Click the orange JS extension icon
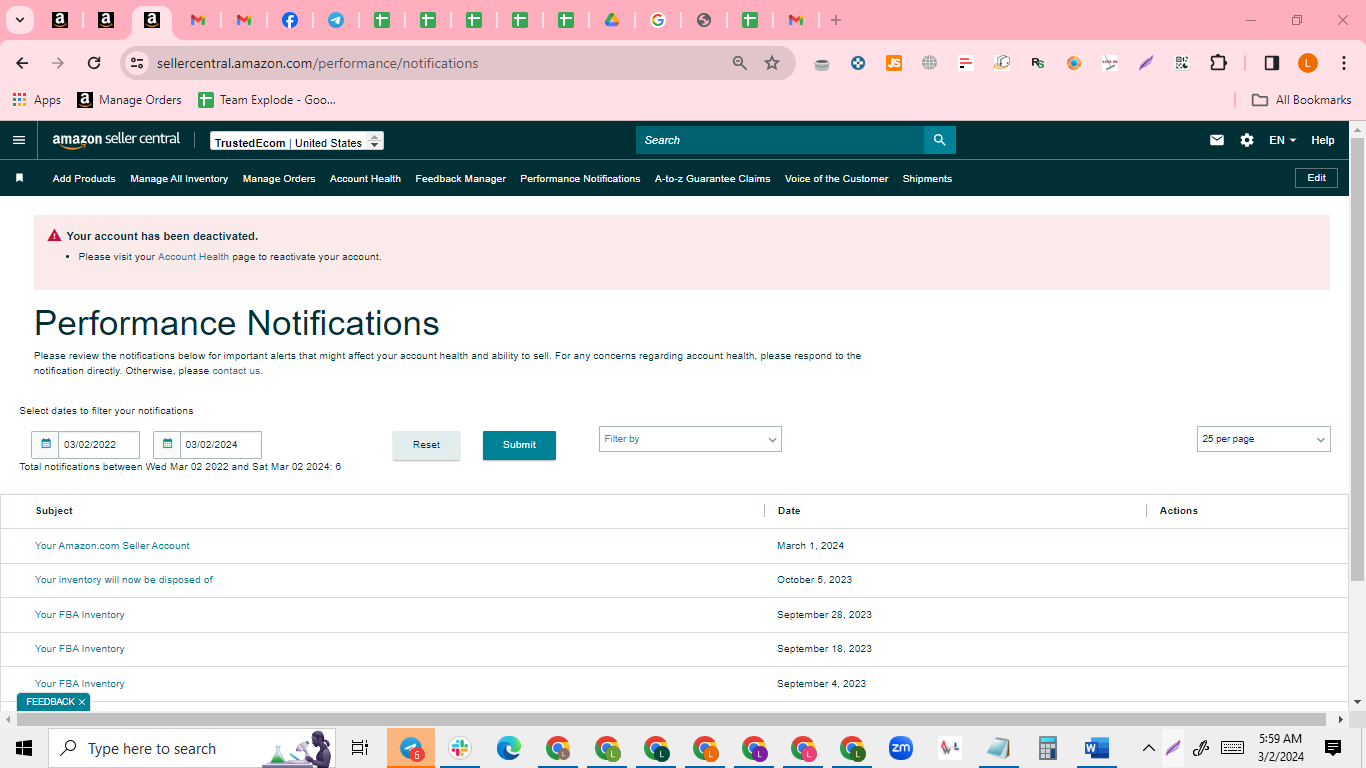The height and width of the screenshot is (768, 1366). tap(894, 63)
